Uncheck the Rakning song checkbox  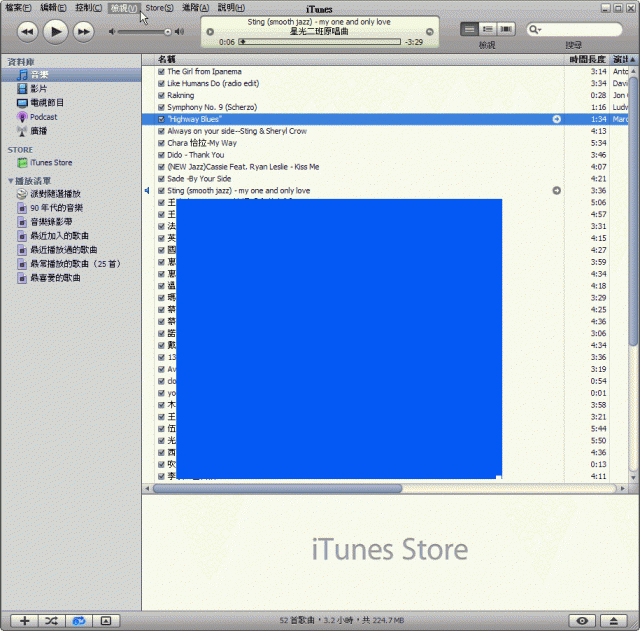pos(161,95)
